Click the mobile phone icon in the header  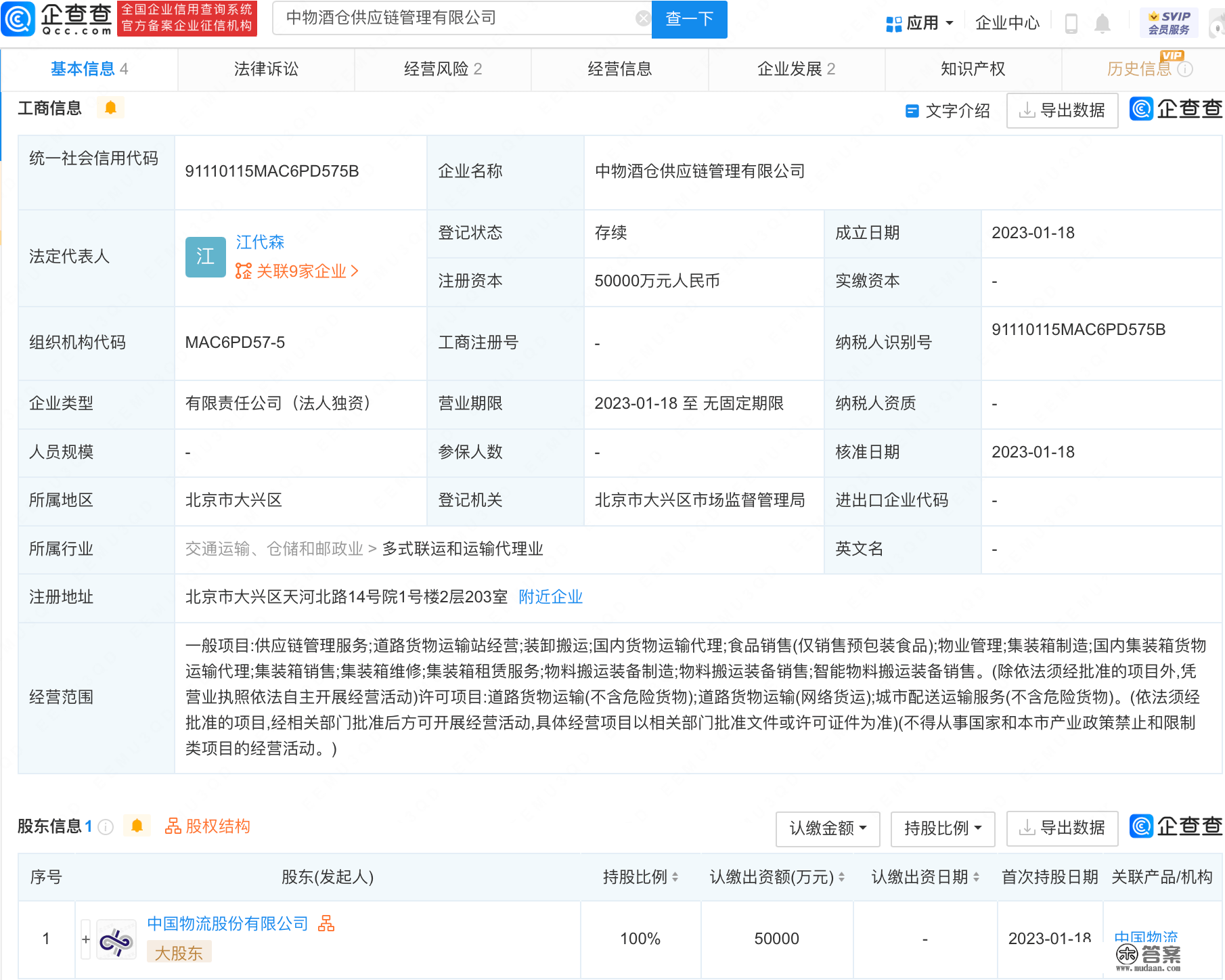(x=1071, y=24)
